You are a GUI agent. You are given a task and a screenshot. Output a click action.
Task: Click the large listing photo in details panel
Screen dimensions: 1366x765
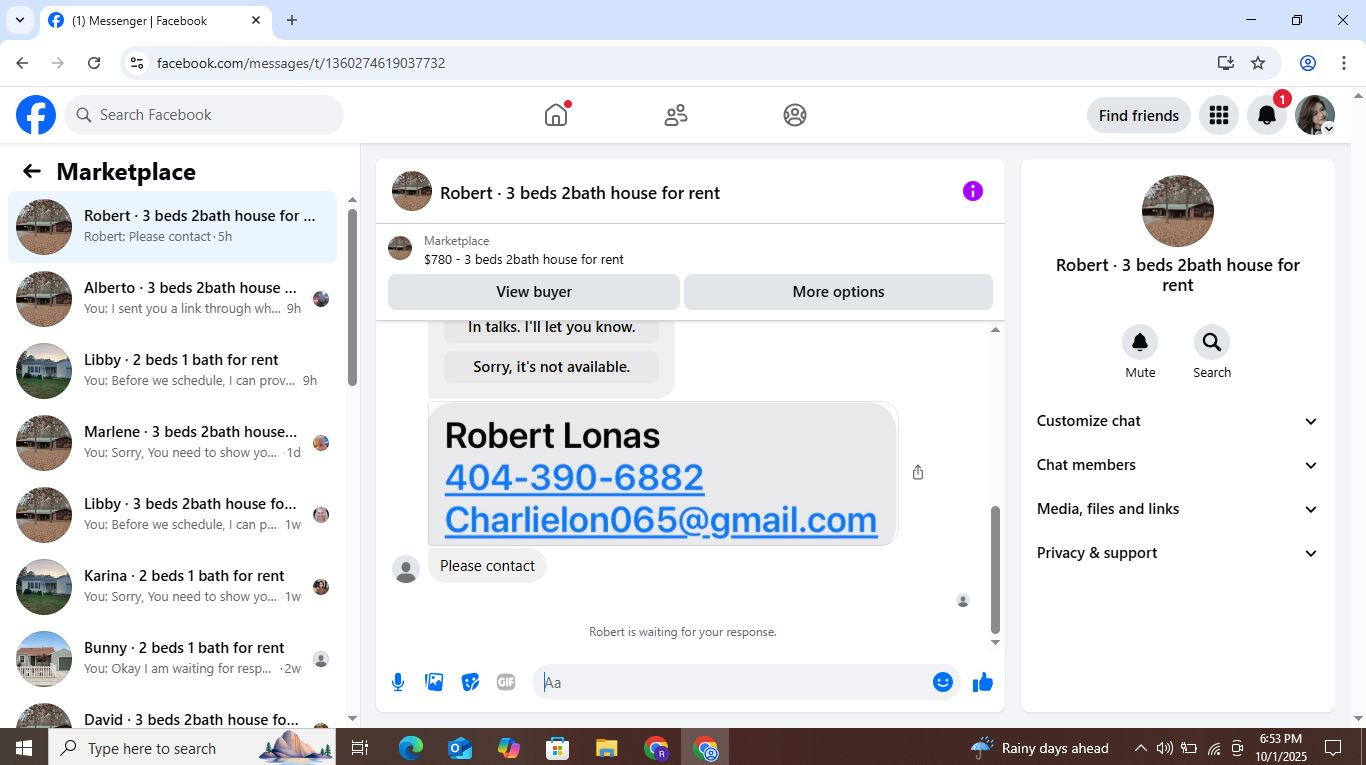pyautogui.click(x=1178, y=211)
